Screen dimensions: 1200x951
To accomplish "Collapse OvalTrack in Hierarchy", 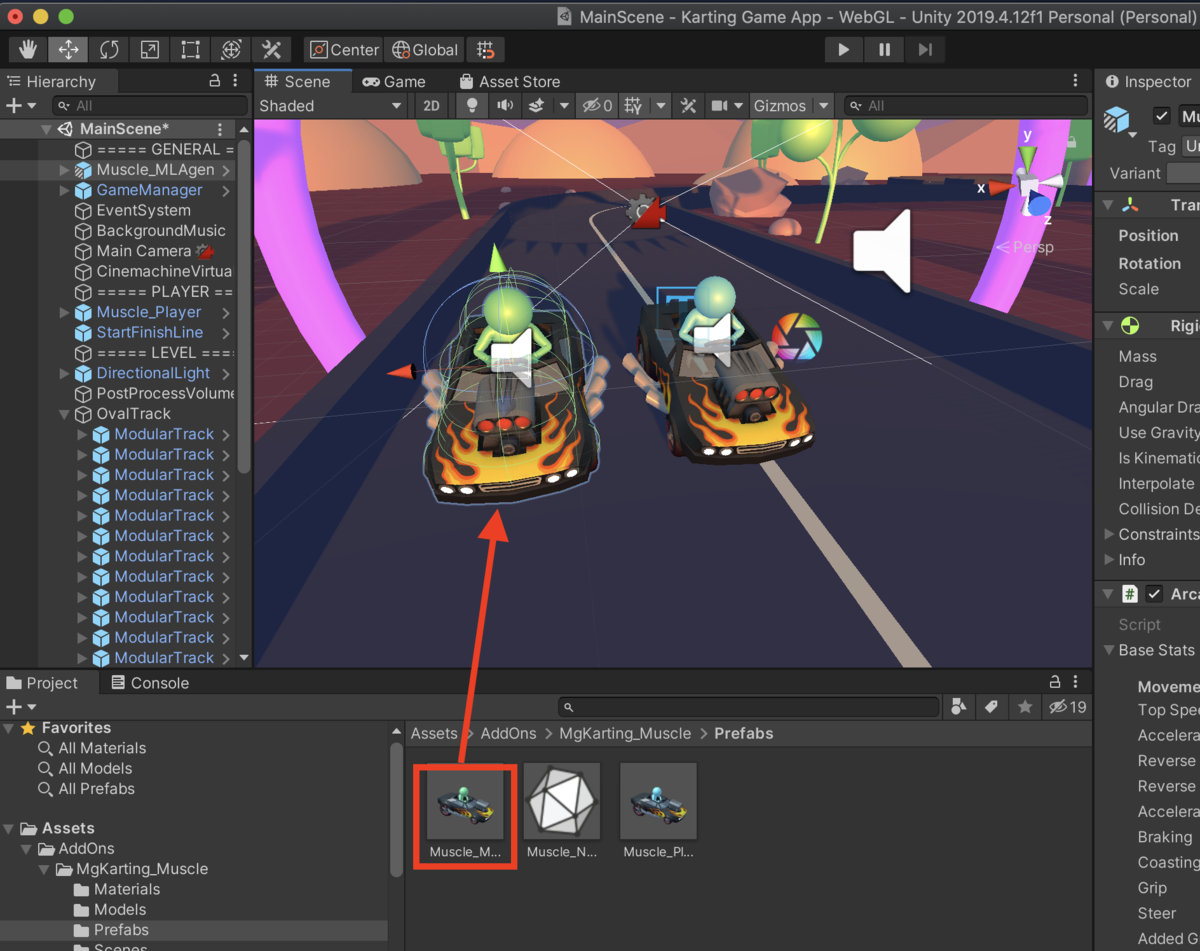I will (65, 414).
